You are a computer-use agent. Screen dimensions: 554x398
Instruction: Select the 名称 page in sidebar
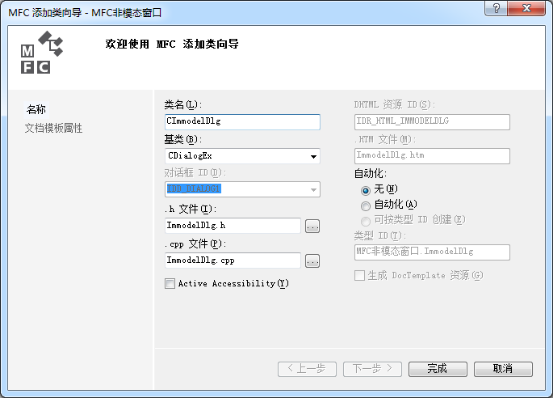(36, 109)
